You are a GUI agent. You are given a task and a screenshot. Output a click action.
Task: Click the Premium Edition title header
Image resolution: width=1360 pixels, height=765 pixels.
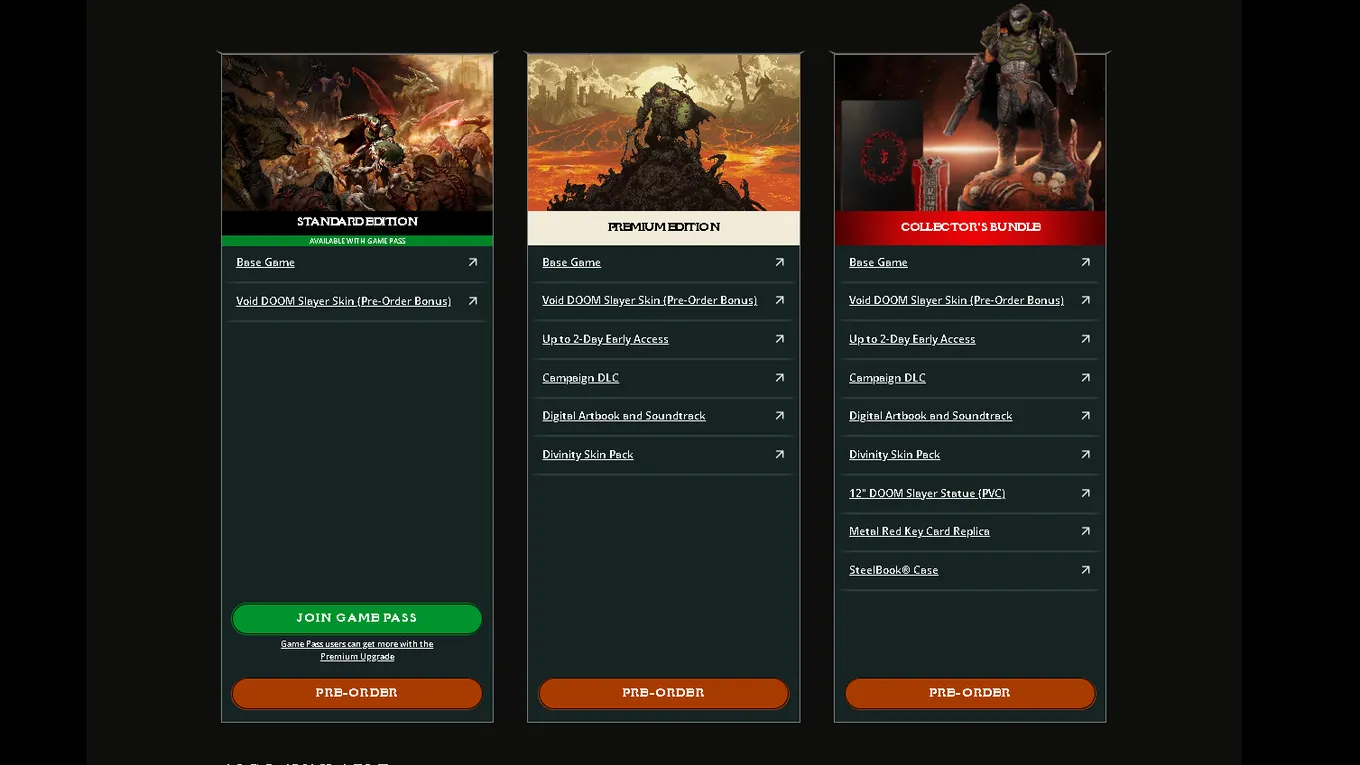coord(663,227)
